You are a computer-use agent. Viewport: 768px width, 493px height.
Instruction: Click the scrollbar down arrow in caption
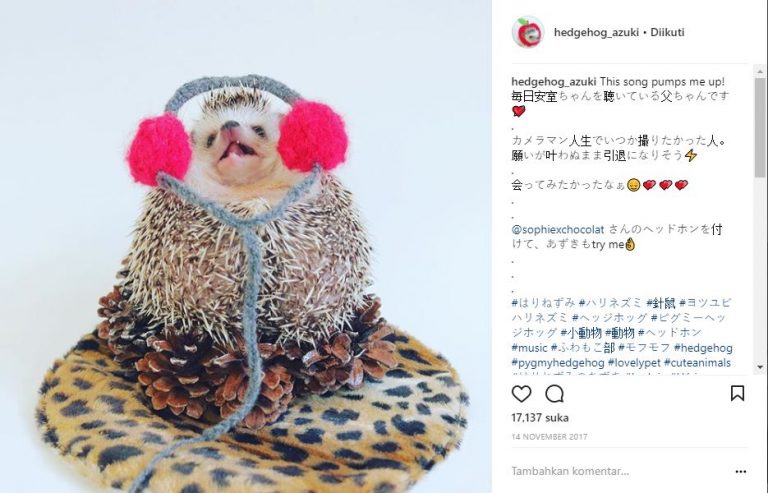pos(760,367)
